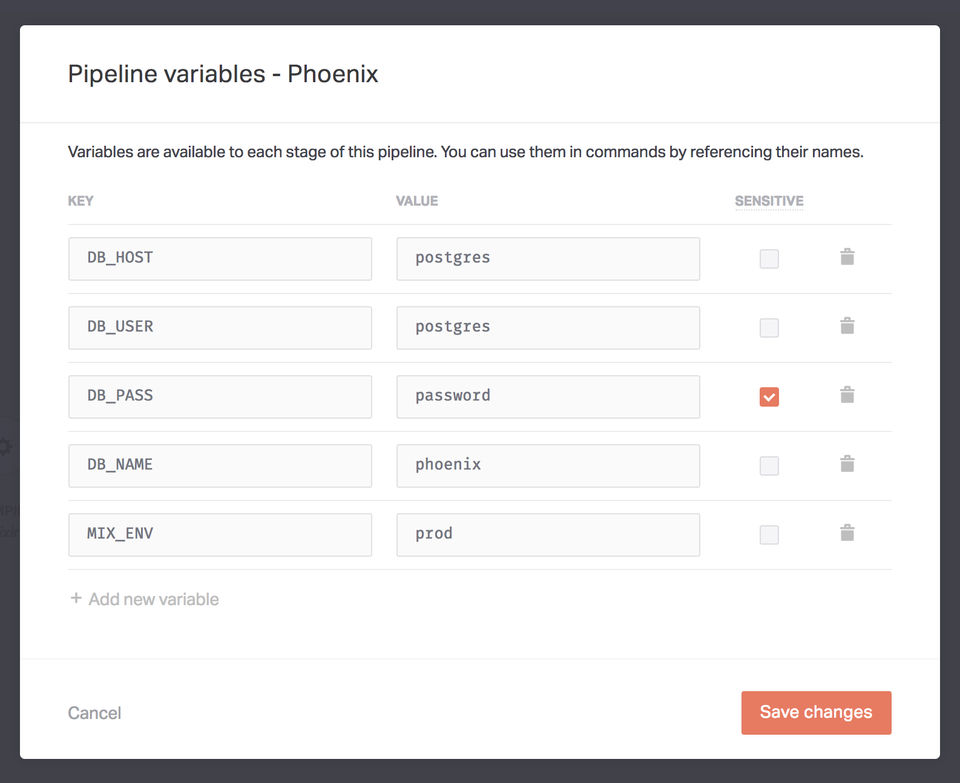Click the Add new variable link

(153, 599)
